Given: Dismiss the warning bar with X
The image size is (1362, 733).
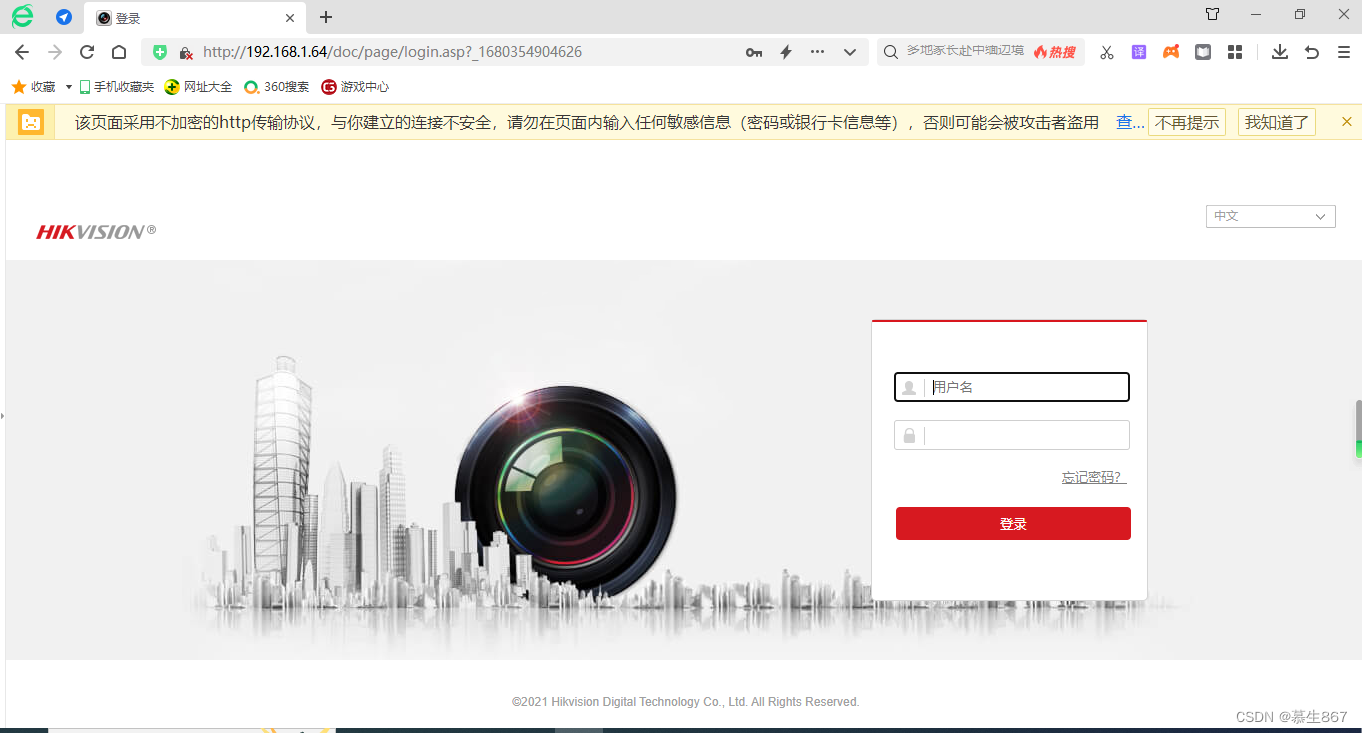Looking at the screenshot, I should click(1347, 122).
